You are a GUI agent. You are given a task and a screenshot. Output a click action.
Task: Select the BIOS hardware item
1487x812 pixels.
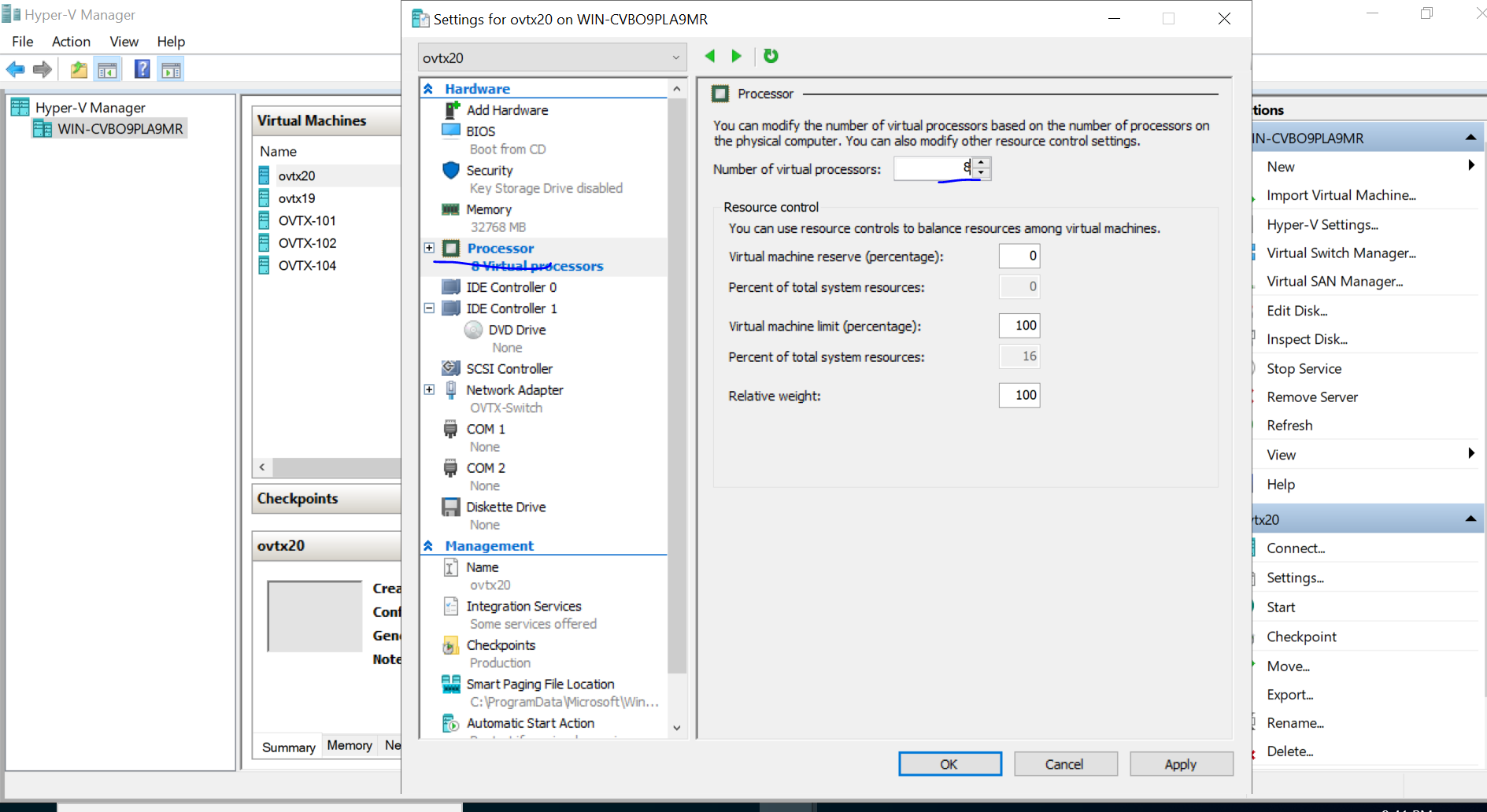pos(480,131)
